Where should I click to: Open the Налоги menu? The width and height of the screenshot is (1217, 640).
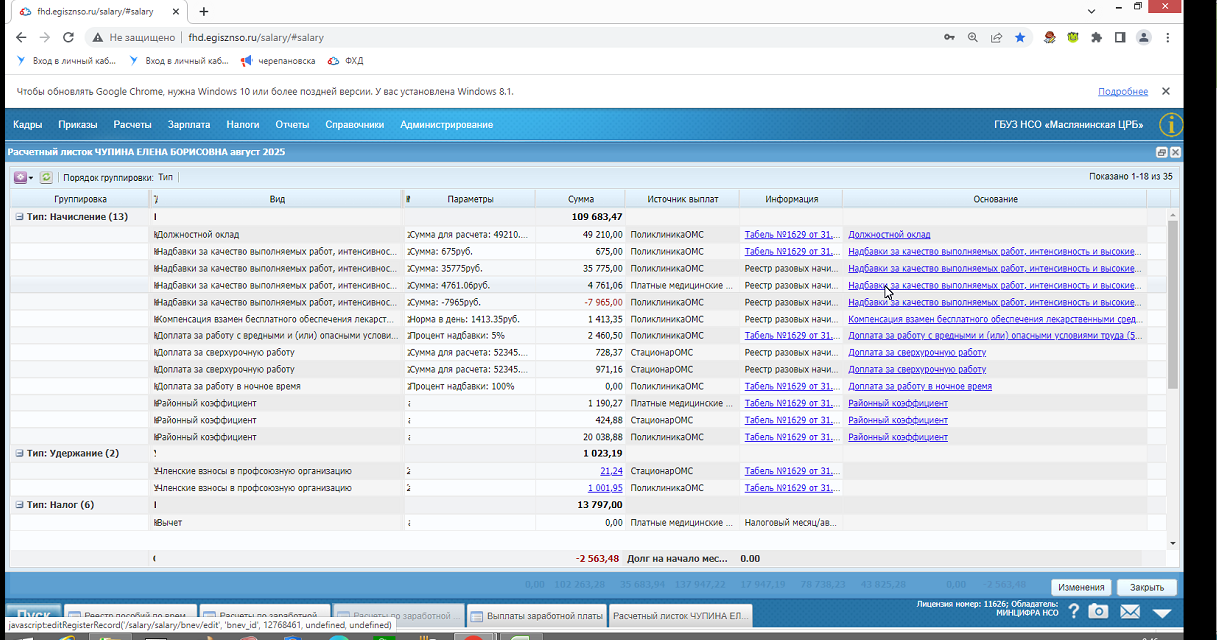(x=243, y=125)
